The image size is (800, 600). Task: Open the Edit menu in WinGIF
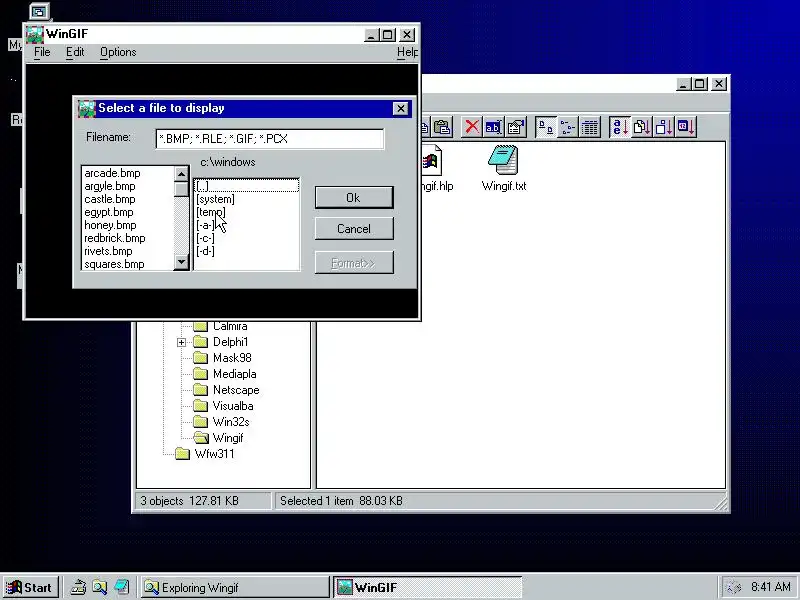click(x=75, y=52)
